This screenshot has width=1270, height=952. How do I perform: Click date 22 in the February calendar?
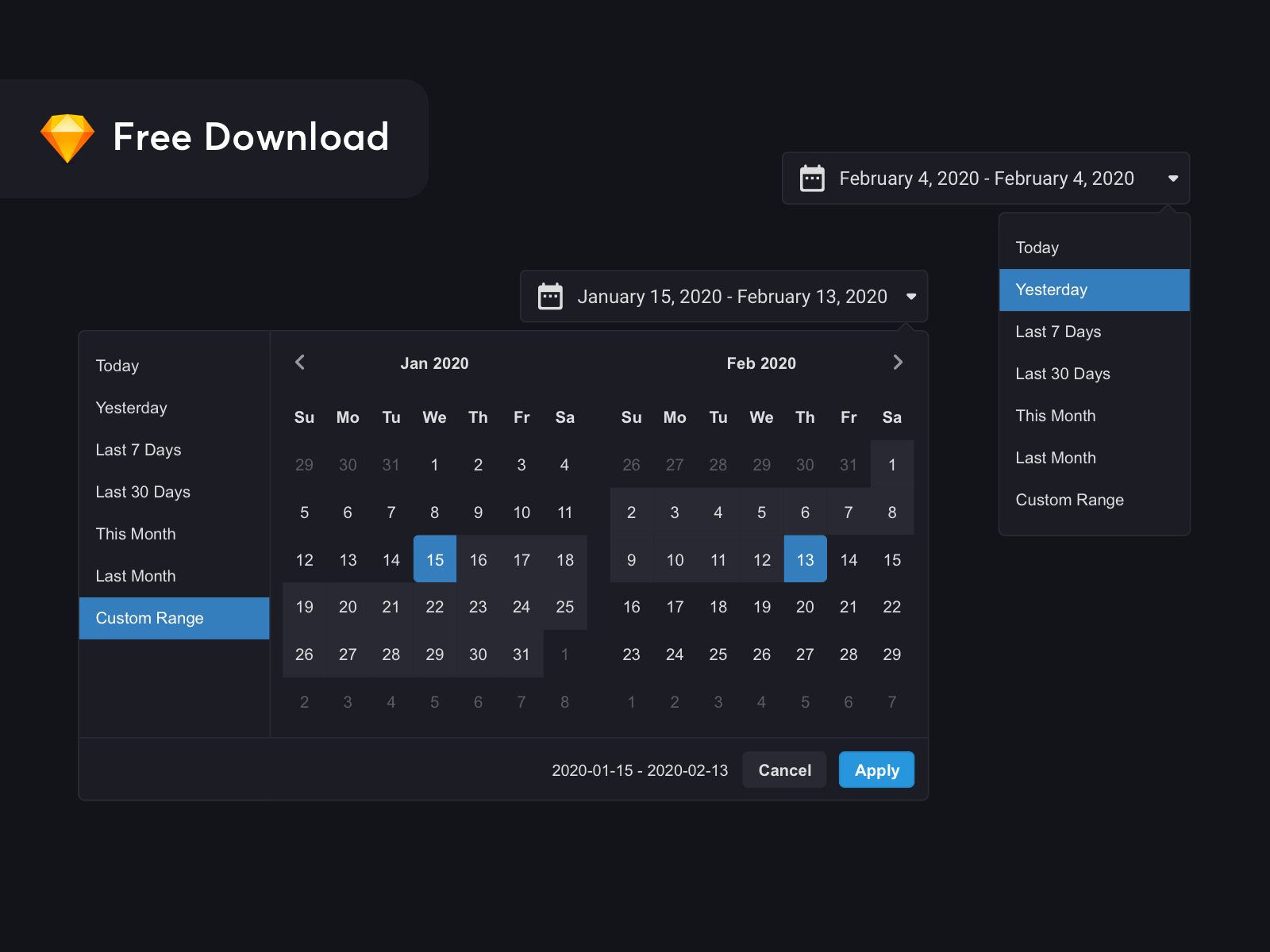pyautogui.click(x=891, y=607)
